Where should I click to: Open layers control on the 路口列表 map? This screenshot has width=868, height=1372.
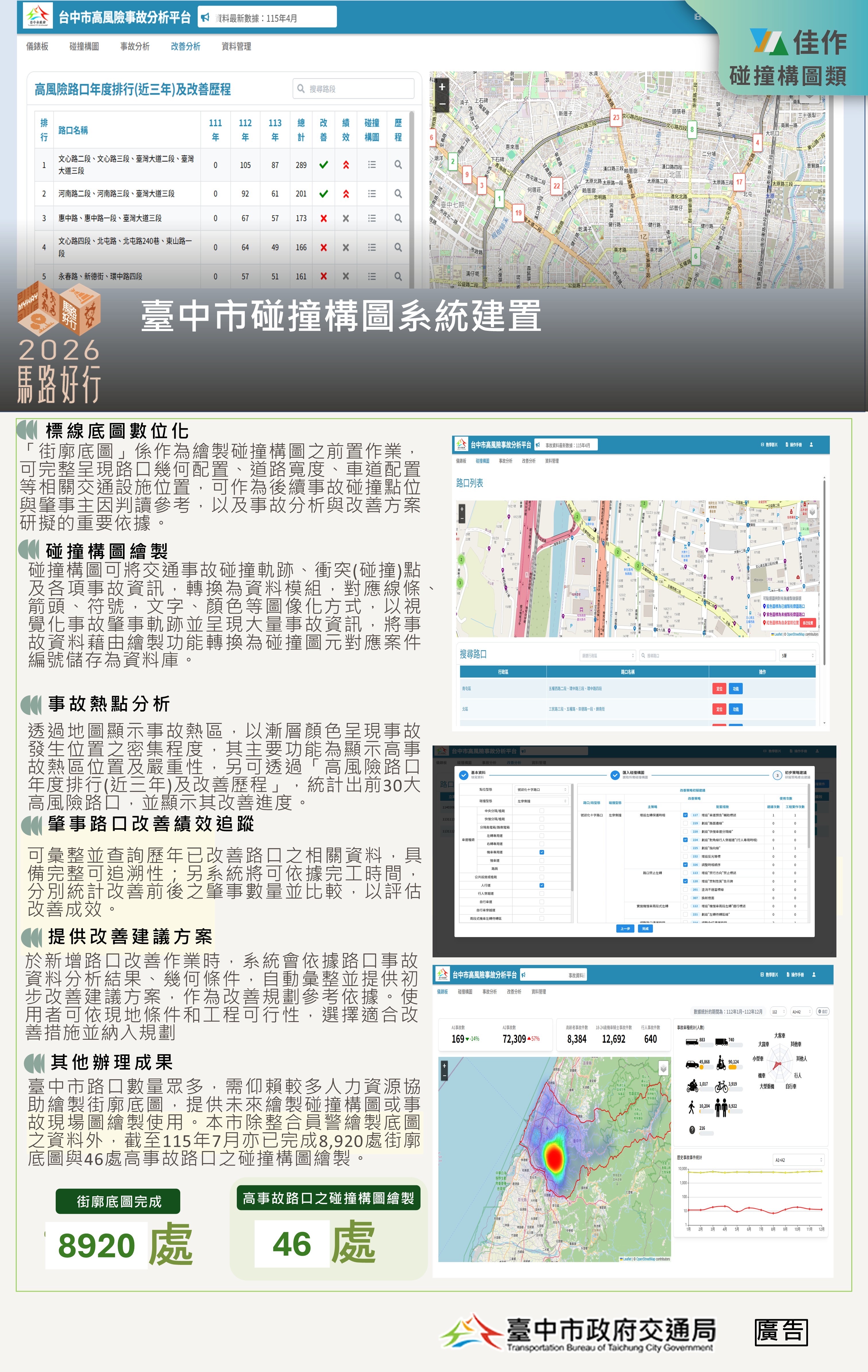[x=812, y=512]
